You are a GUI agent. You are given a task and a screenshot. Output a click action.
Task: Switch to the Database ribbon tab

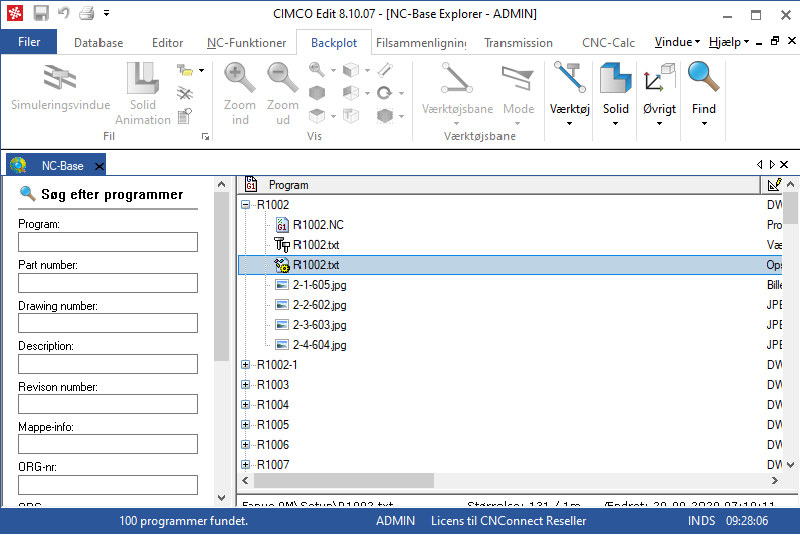98,43
